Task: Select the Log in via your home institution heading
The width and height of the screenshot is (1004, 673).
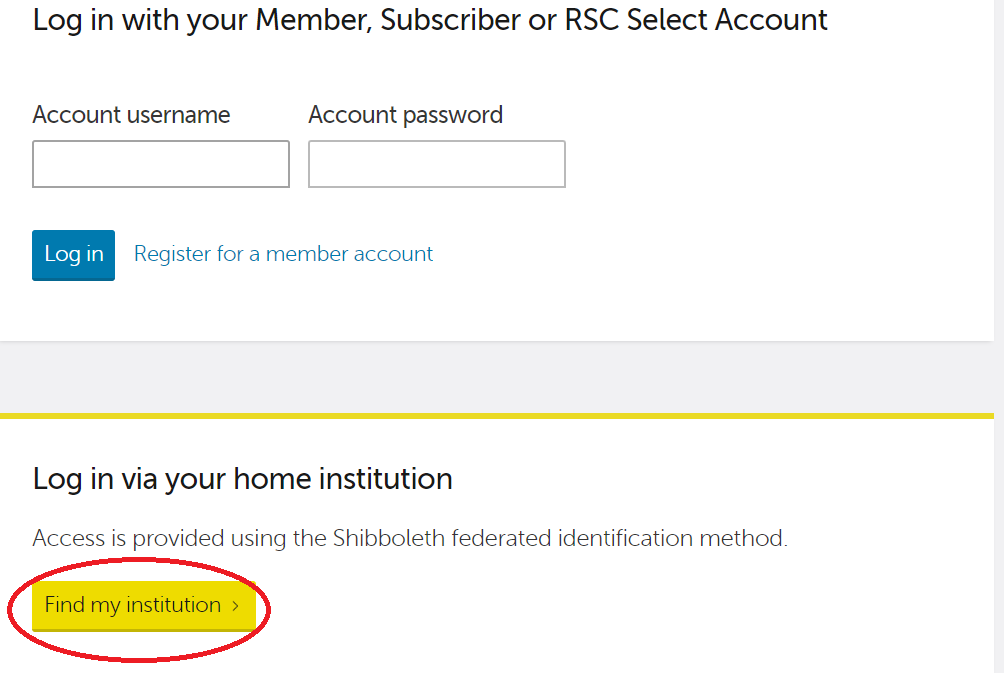Action: point(242,478)
